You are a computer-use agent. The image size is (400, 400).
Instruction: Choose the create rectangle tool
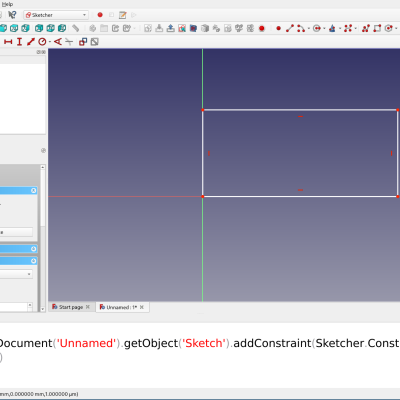click(x=377, y=28)
